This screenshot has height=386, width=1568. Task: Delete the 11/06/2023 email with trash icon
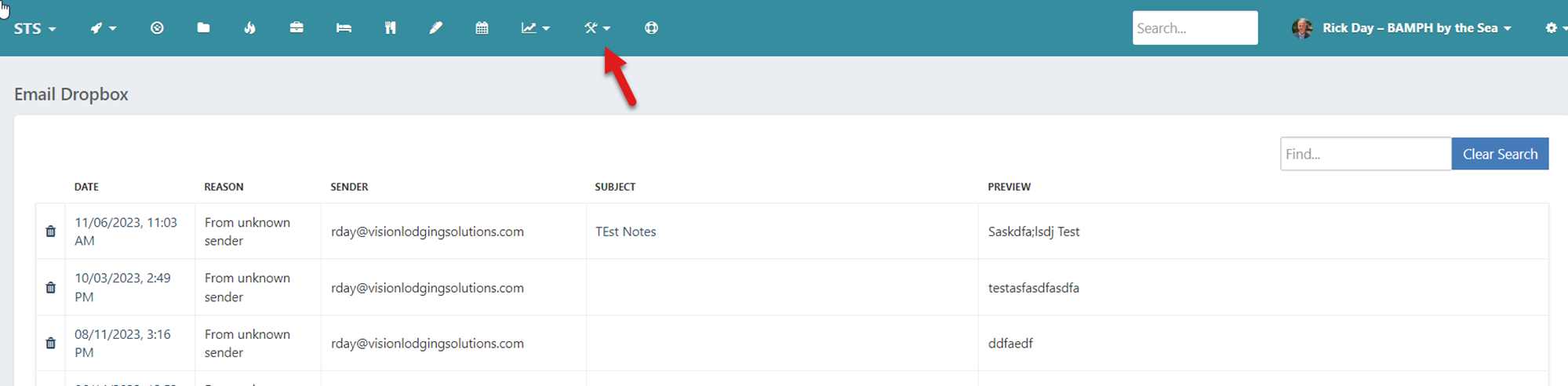(50, 231)
